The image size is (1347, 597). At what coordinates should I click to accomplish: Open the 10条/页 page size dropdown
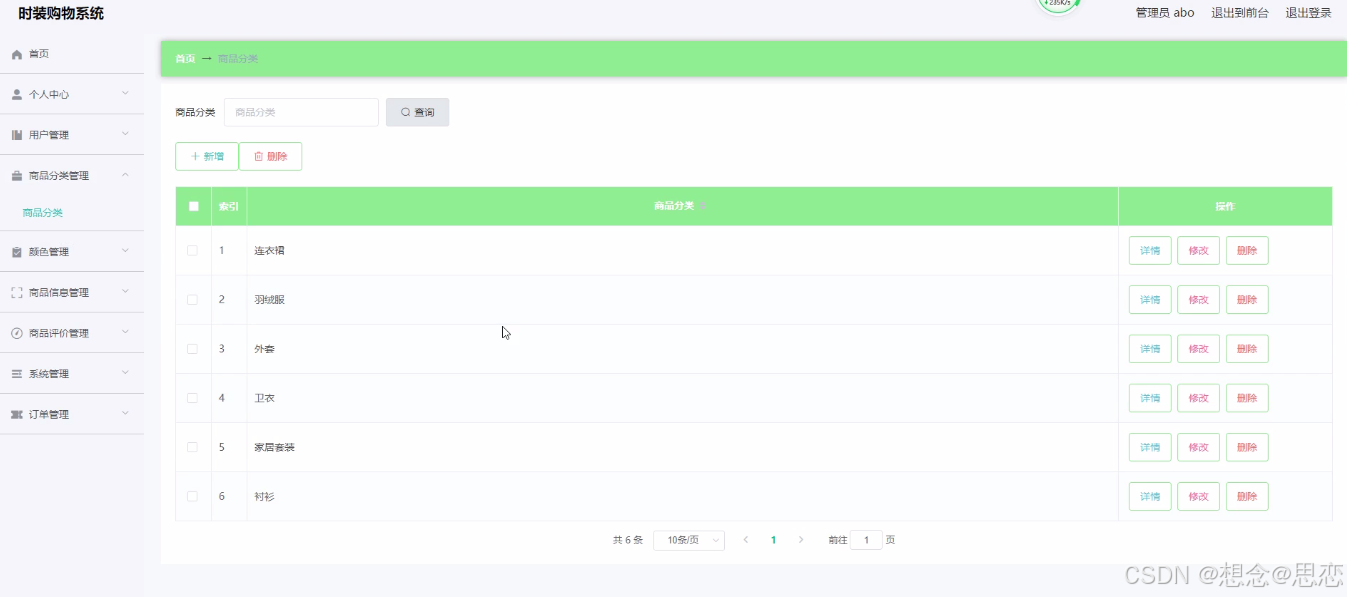pyautogui.click(x=689, y=540)
